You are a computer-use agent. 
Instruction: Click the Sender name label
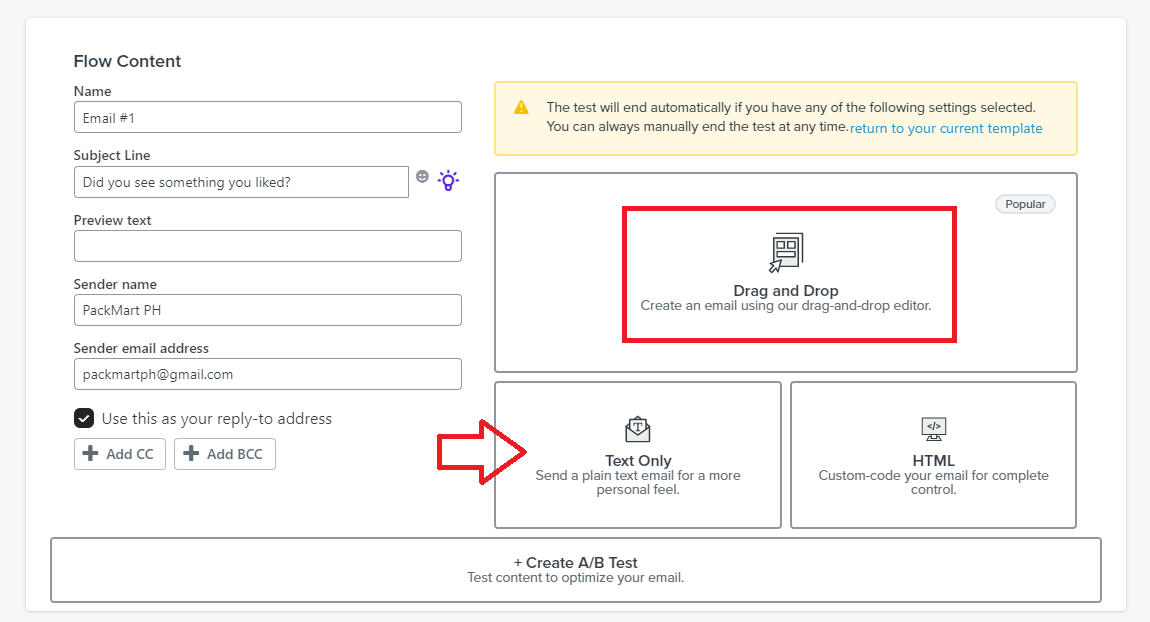coord(115,284)
